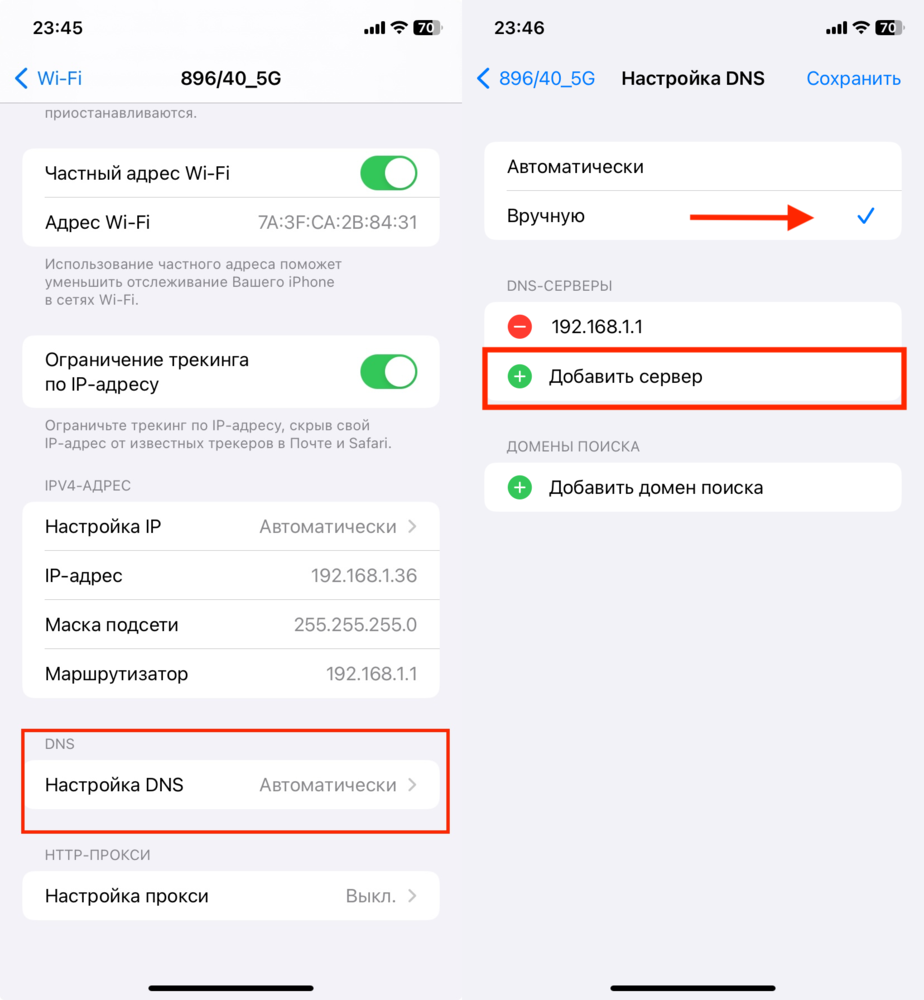Tap green plus icon for Добавить домен поиска
The image size is (924, 1000).
point(520,487)
